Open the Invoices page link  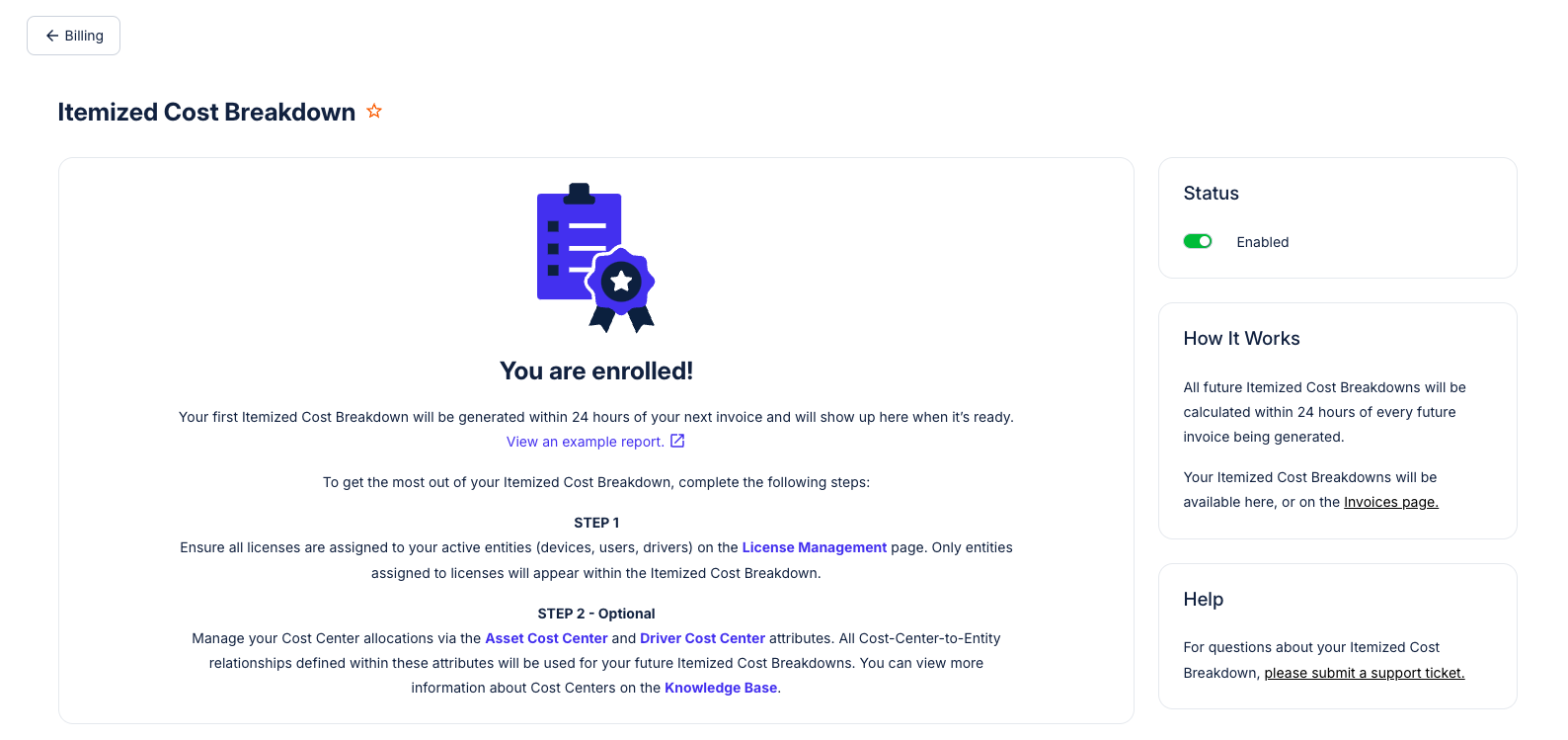click(1390, 502)
